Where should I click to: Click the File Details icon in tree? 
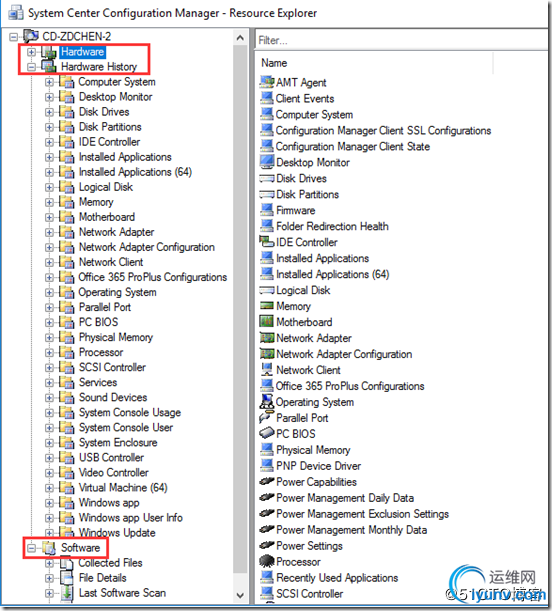(67, 578)
